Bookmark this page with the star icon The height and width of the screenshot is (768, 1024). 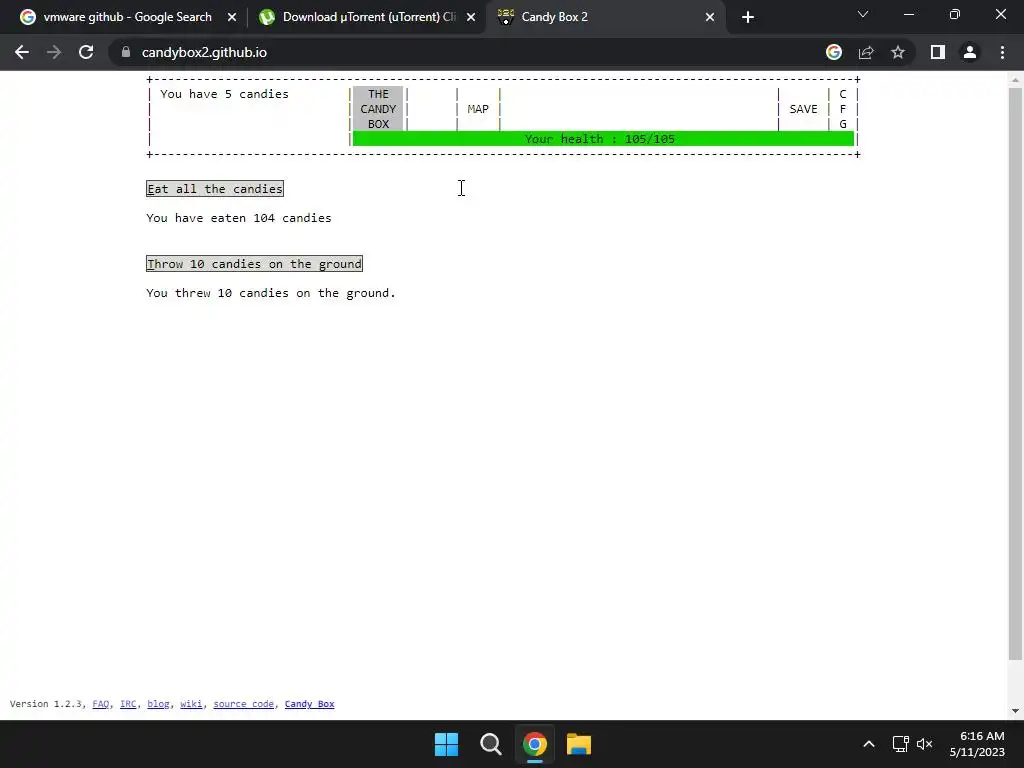point(898,52)
